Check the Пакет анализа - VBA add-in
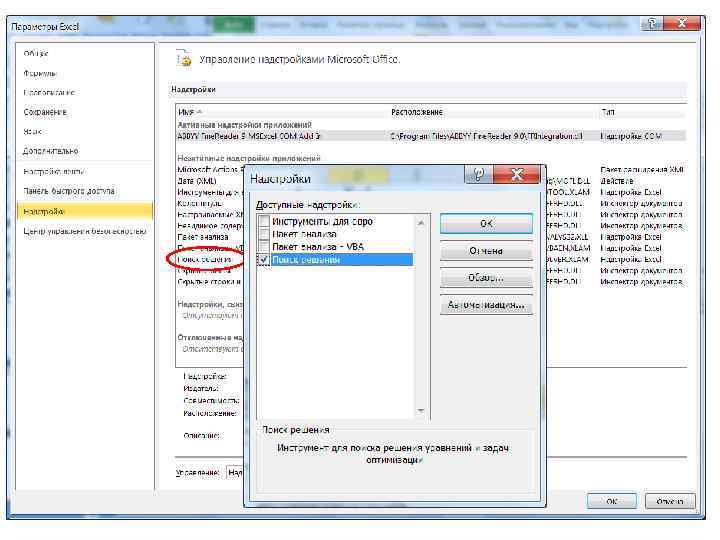 [x=264, y=247]
